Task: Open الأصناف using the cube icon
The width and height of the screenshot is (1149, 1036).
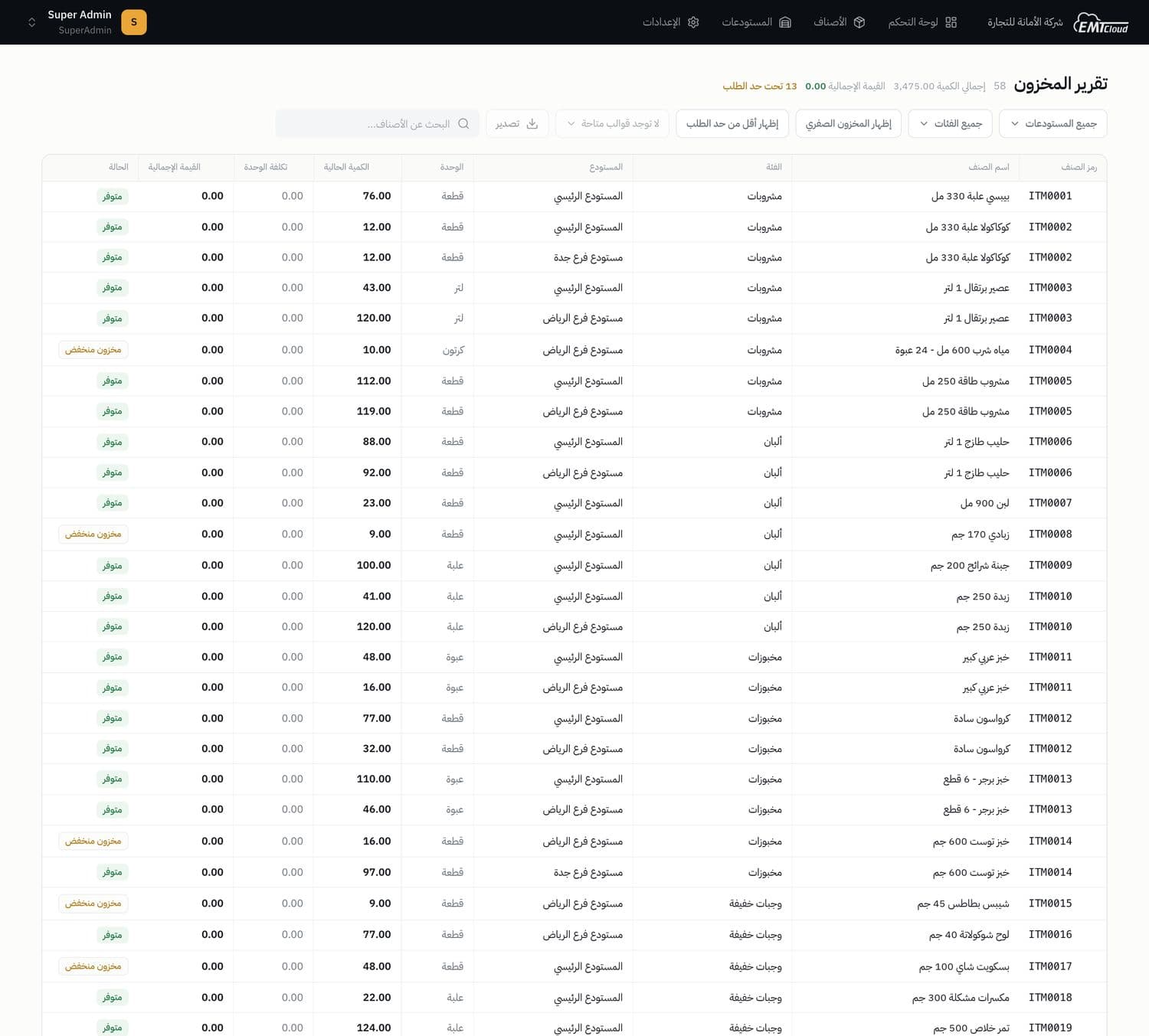Action: point(859,22)
